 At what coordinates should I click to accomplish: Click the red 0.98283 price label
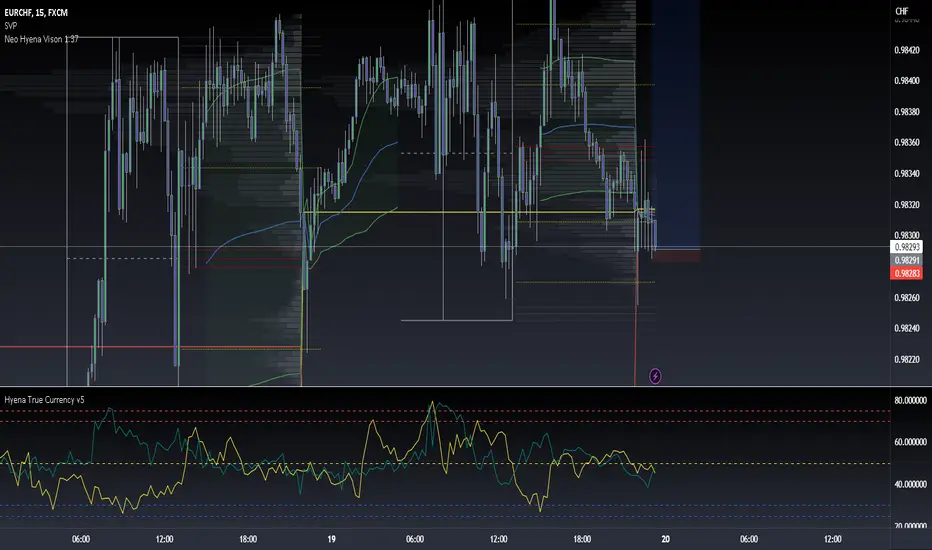point(906,273)
